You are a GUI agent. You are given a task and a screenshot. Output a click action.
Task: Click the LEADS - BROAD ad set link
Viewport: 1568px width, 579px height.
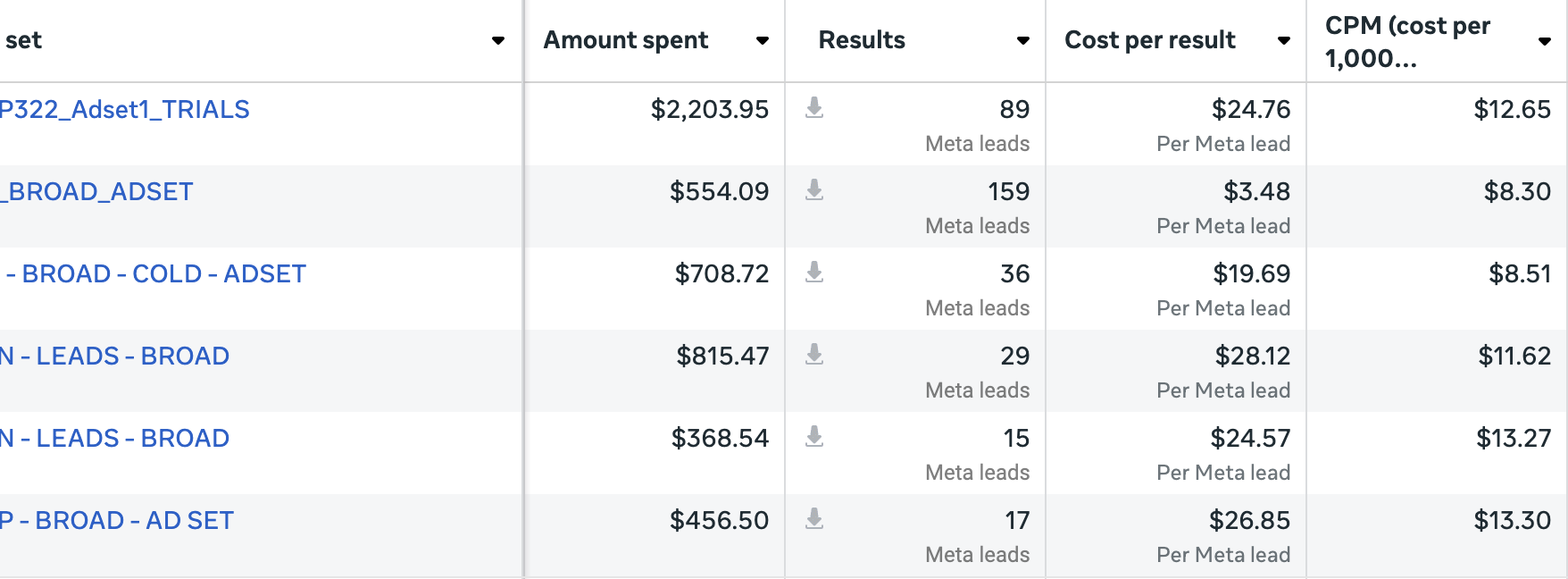[x=114, y=356]
